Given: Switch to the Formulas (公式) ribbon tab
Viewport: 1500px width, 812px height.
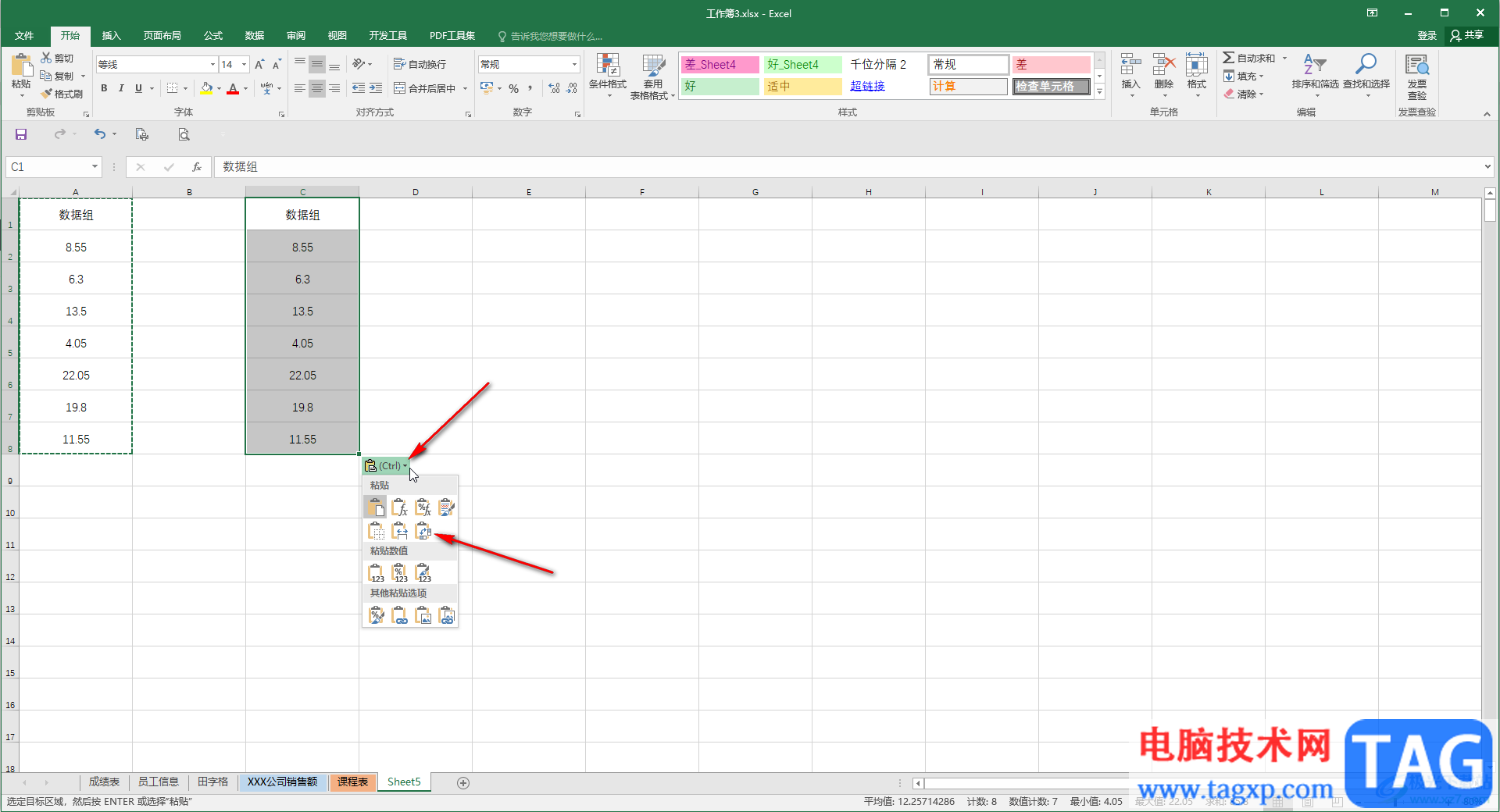Looking at the screenshot, I should click(213, 36).
